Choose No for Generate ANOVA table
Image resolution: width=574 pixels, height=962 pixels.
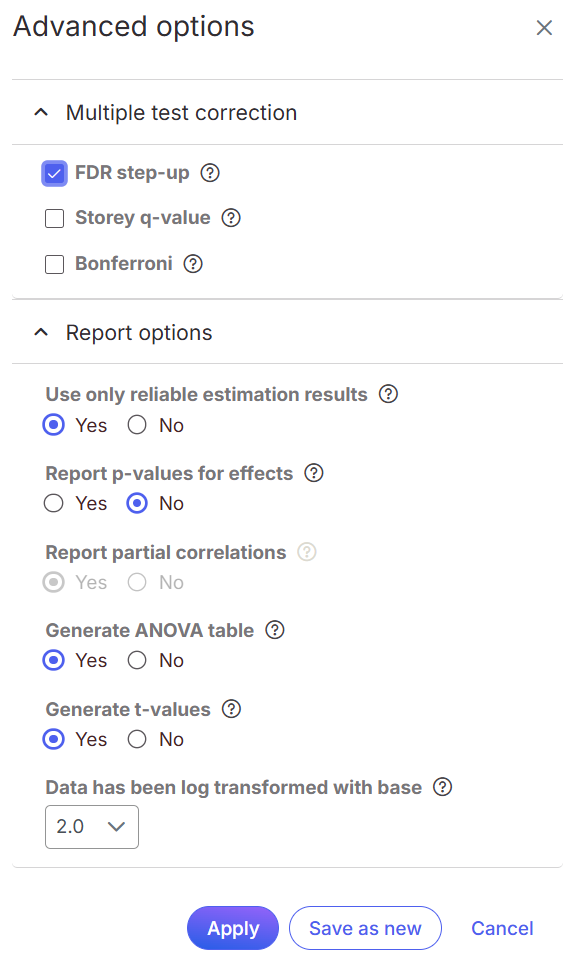137,660
